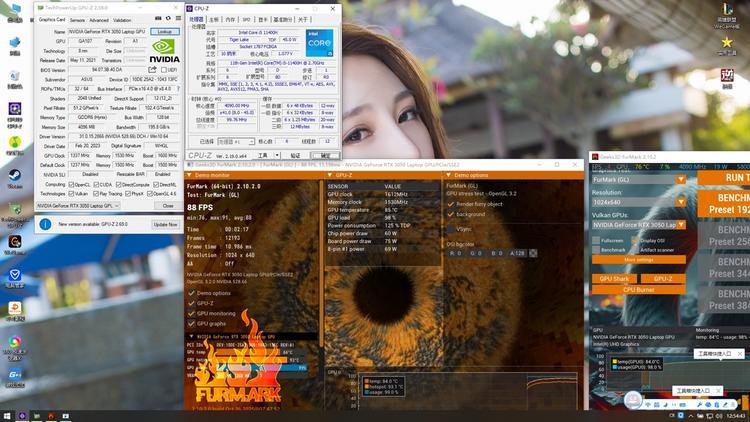Click the OSD bgcolor alpha field
This screenshot has width=750, height=422.
[518, 253]
